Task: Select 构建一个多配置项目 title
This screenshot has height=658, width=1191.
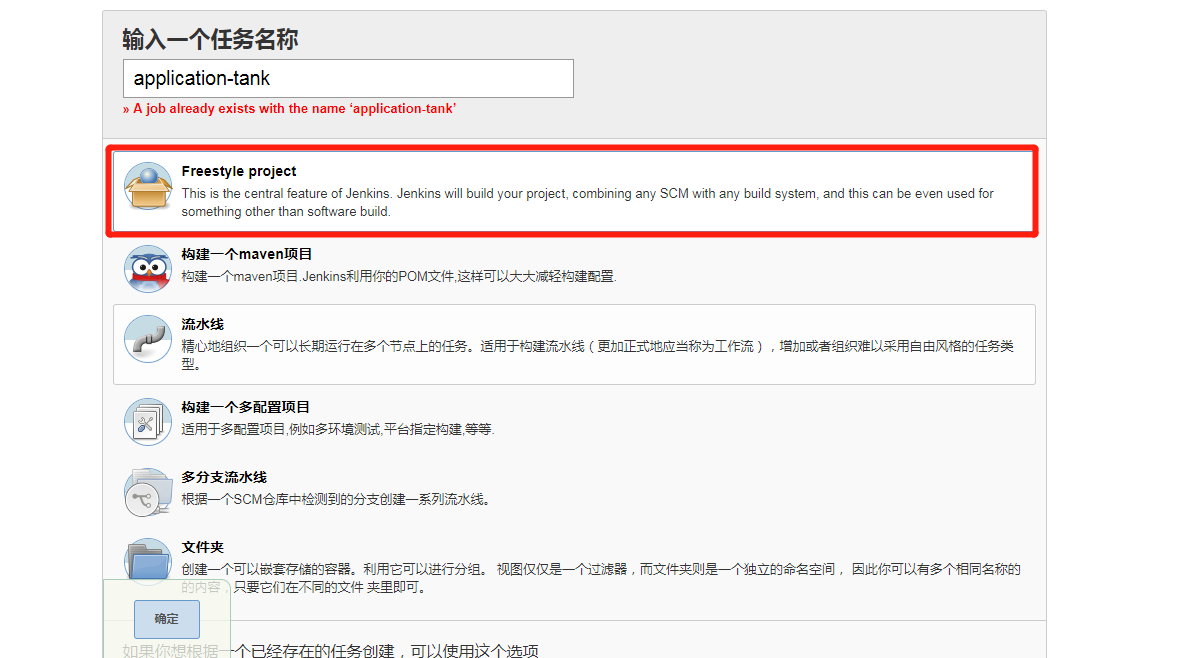Action: click(245, 407)
